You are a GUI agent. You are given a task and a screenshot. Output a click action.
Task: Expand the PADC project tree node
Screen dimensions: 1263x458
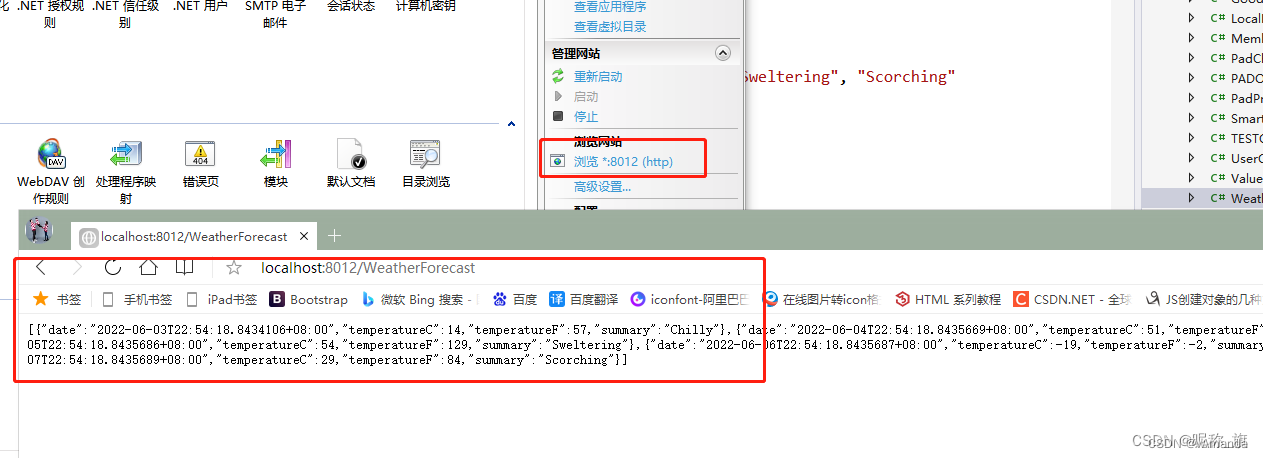1191,78
